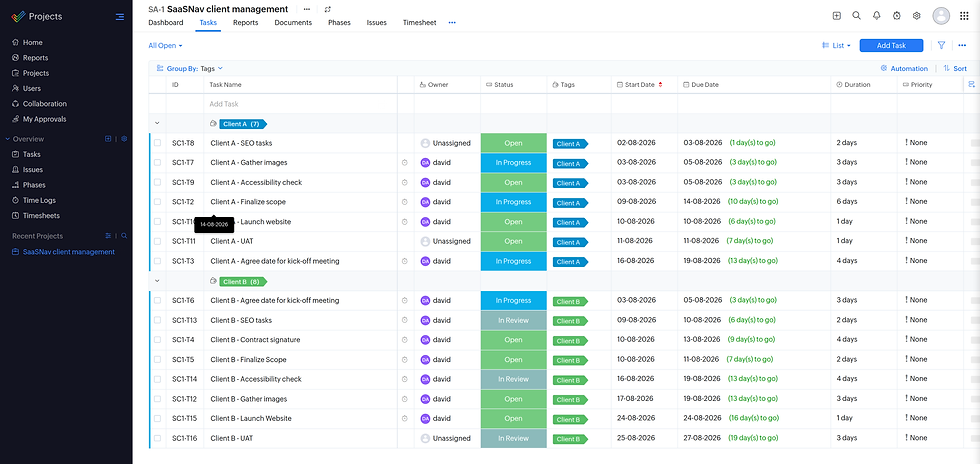Tick the checkbox for task SC1-T9
The image size is (980, 464).
[158, 182]
